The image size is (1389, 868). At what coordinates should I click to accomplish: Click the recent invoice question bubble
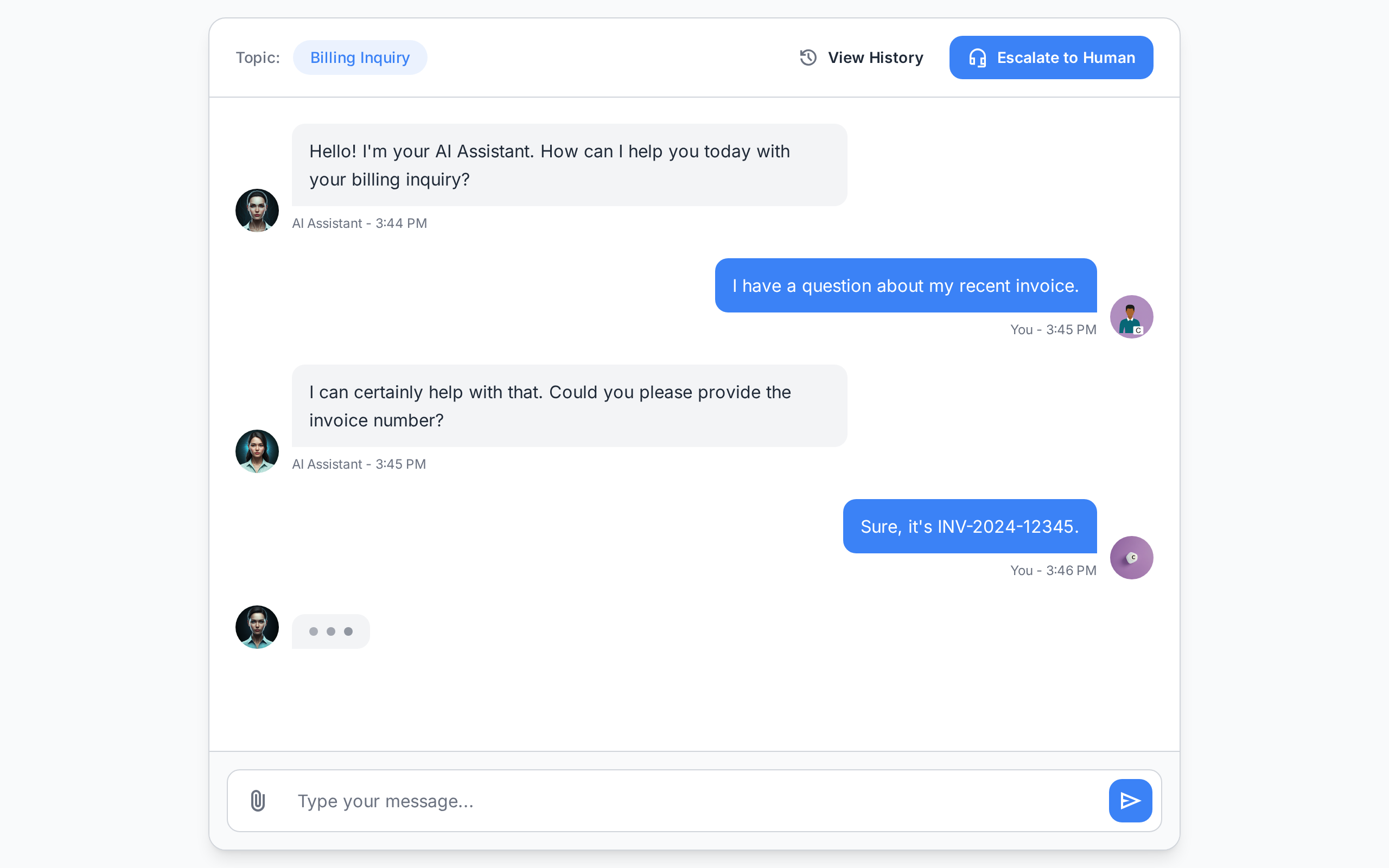coord(905,285)
